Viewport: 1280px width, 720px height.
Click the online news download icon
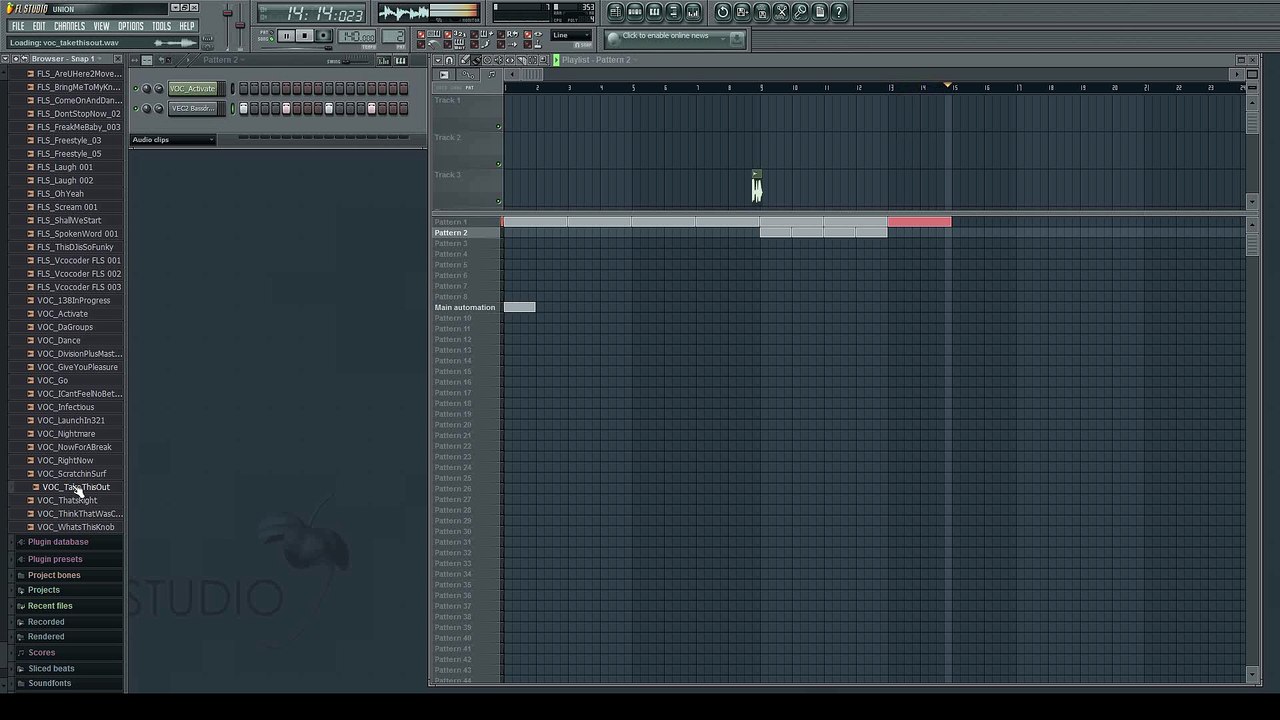(x=737, y=38)
